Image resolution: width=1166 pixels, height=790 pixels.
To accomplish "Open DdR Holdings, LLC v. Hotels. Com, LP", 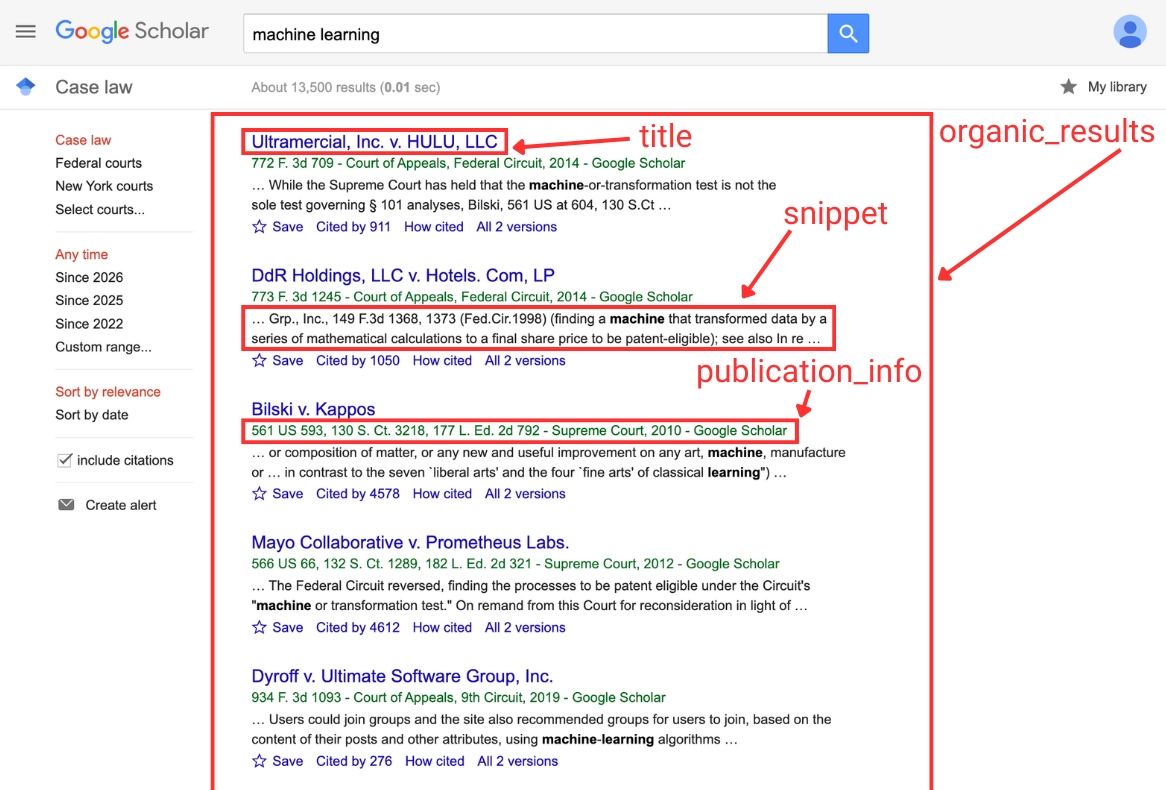I will pos(403,275).
